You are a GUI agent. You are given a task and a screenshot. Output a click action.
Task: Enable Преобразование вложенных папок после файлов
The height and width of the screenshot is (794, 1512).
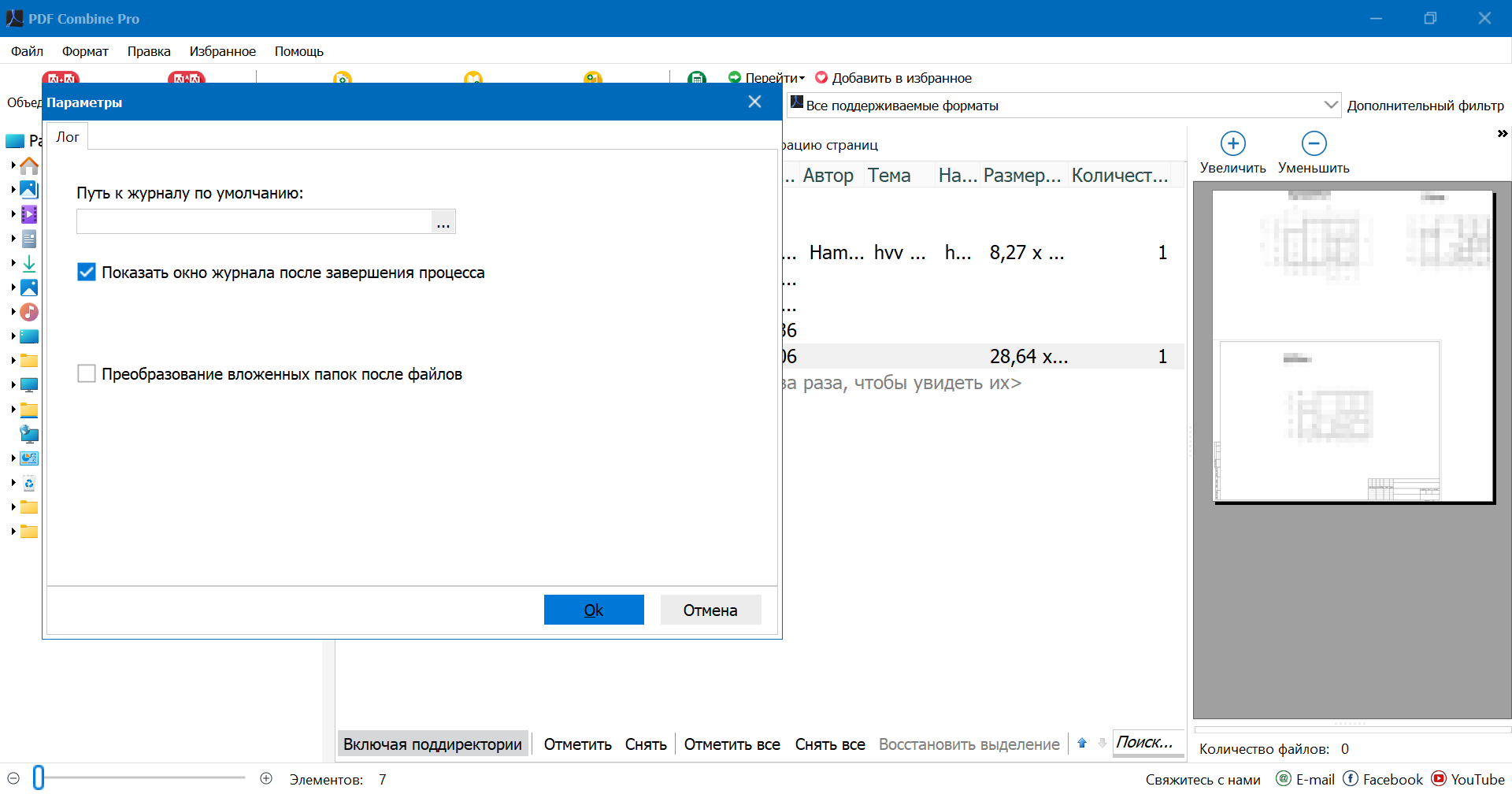coord(87,373)
